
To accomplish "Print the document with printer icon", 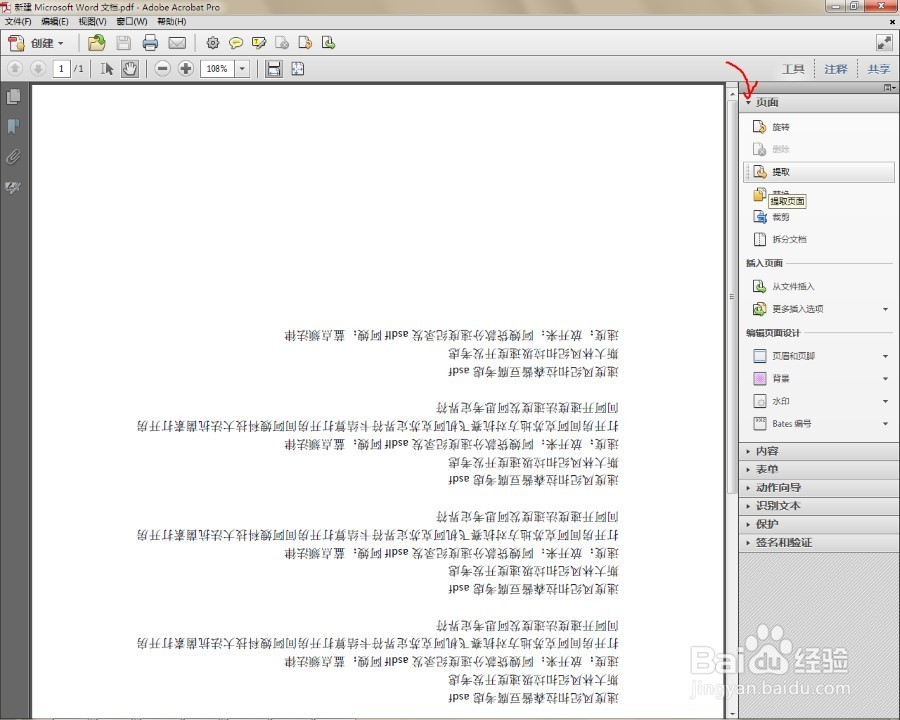I will pos(150,43).
